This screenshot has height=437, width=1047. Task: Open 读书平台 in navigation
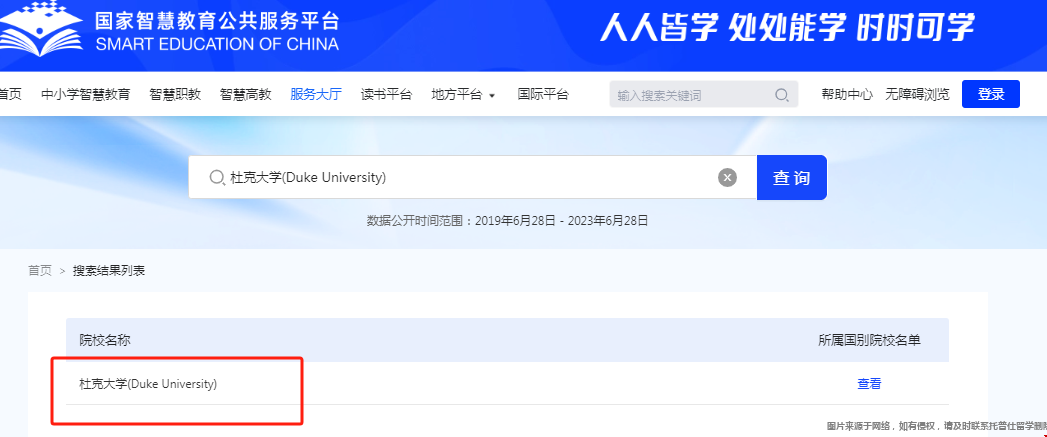click(387, 94)
